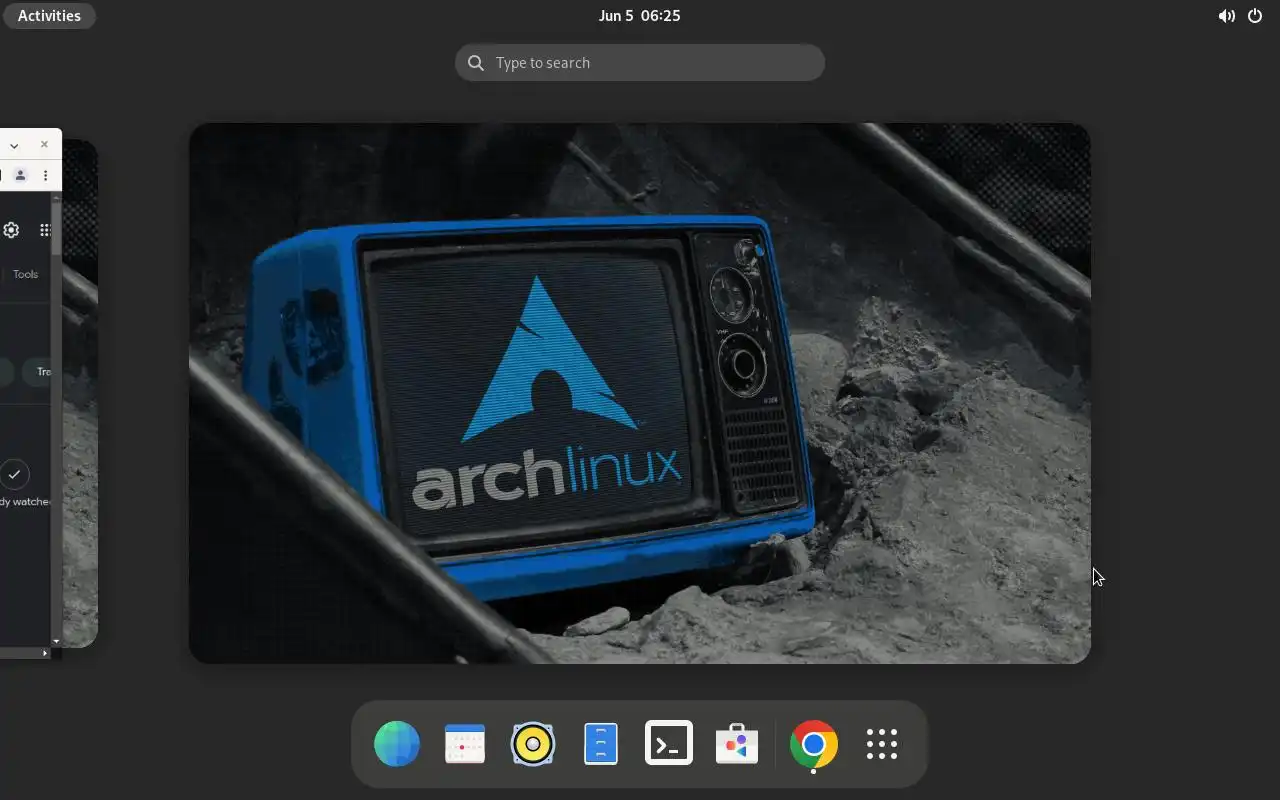This screenshot has width=1280, height=800.
Task: Launch the Calendar app from the dock
Action: 465,744
